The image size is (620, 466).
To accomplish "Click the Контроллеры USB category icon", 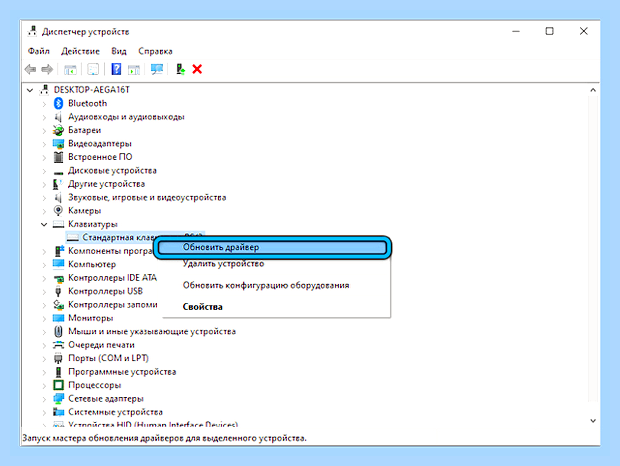I will 59,291.
